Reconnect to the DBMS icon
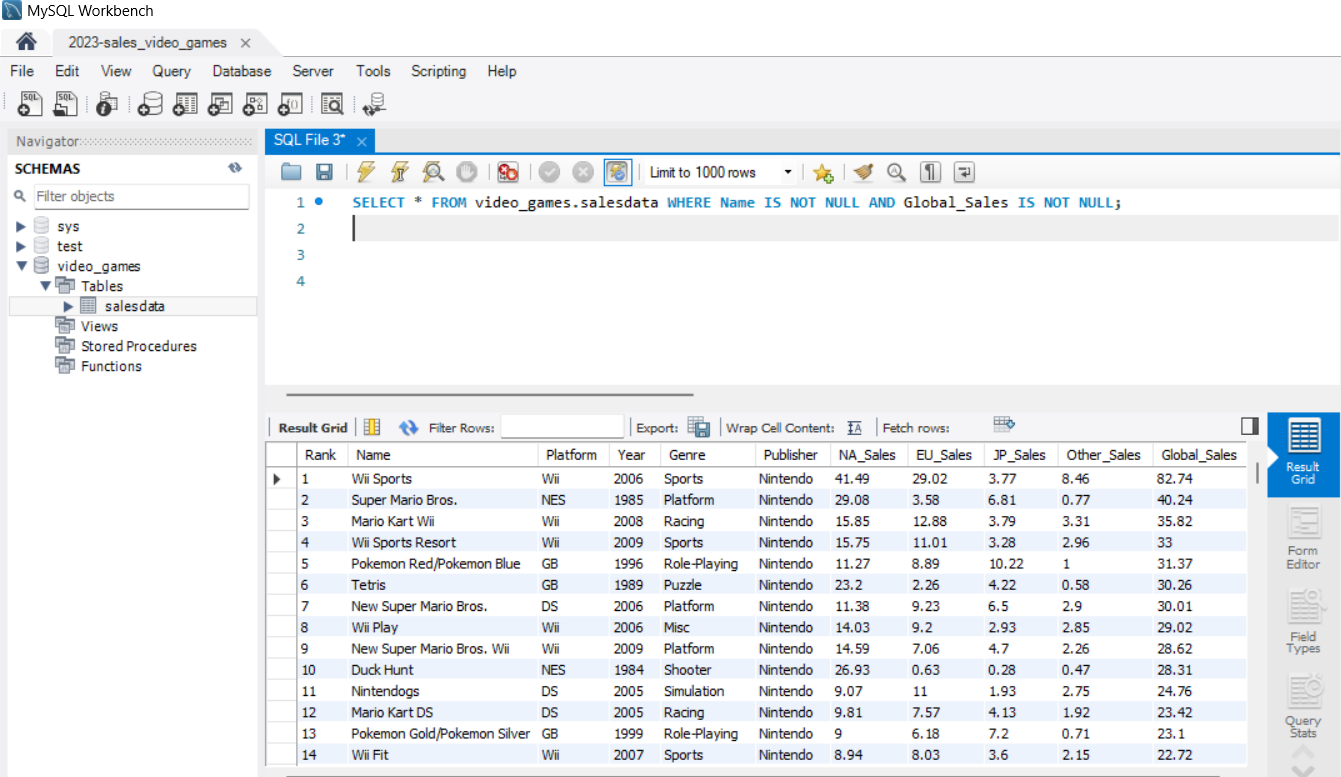This screenshot has width=1341, height=777. click(x=375, y=103)
